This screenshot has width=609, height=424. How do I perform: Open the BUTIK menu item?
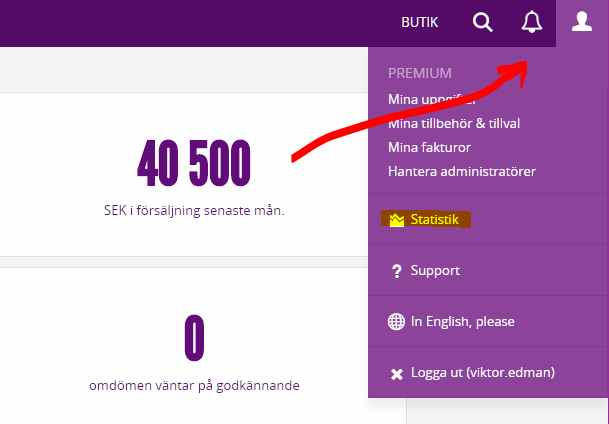419,23
